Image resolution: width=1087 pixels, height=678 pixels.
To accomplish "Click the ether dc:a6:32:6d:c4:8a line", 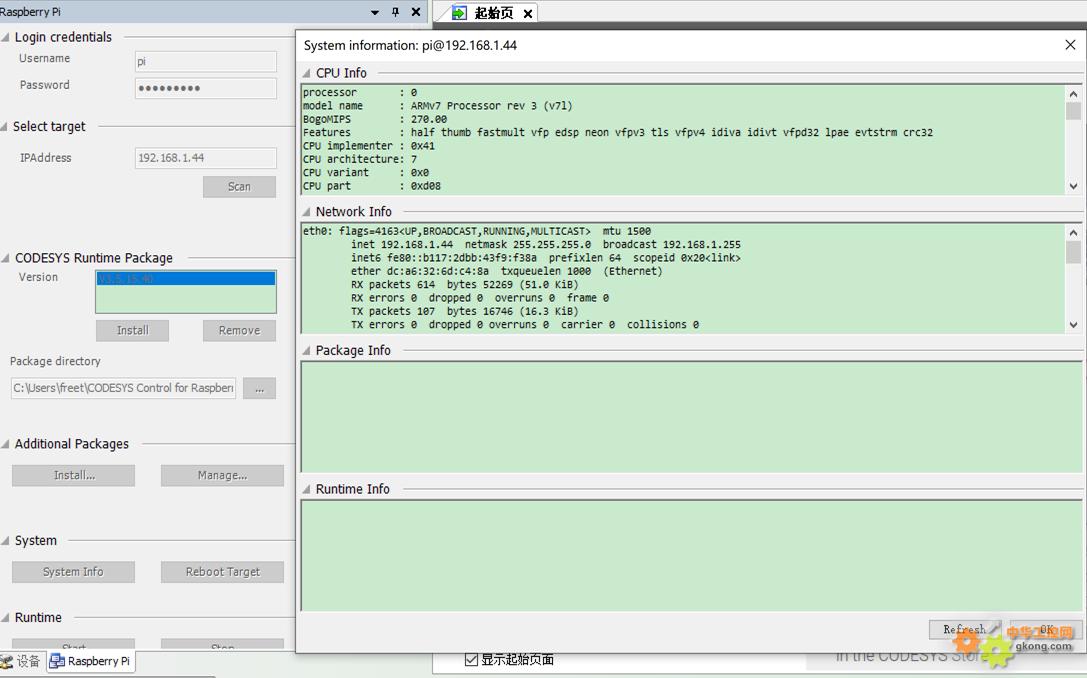I will click(x=506, y=272).
